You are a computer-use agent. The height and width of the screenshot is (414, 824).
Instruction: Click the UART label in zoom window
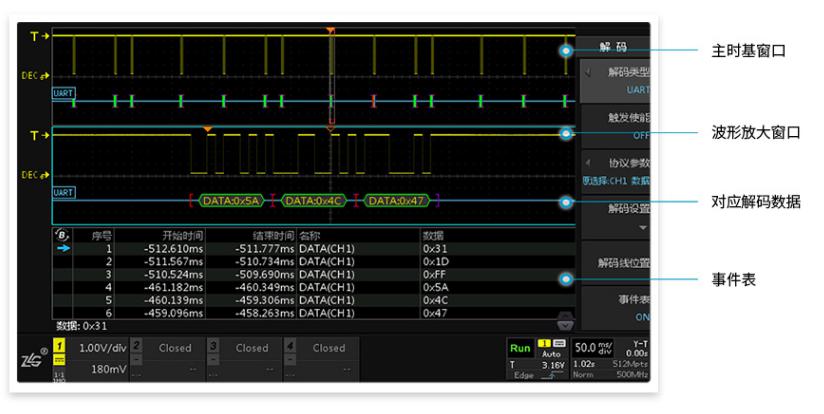pos(63,192)
